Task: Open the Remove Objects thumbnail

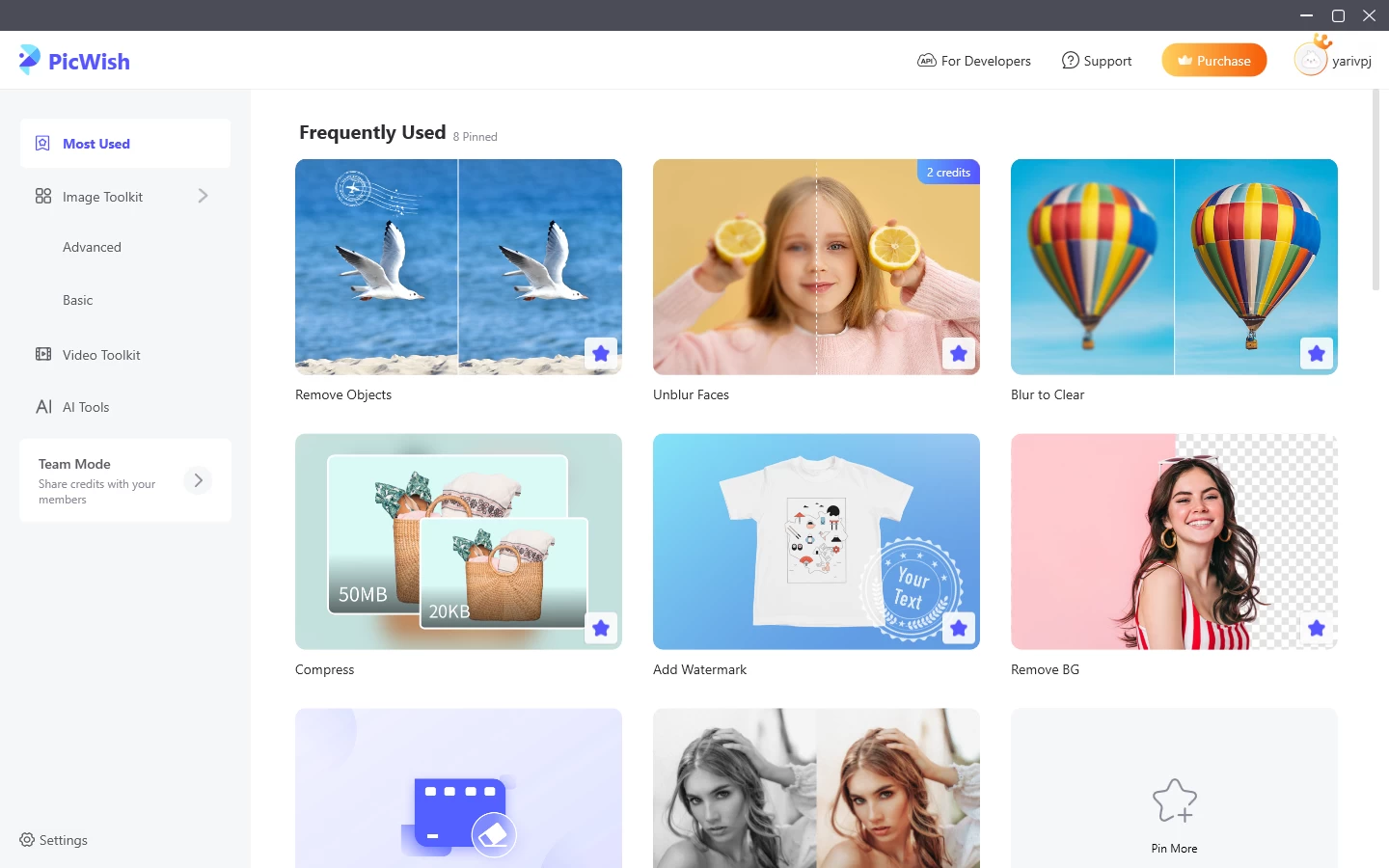Action: point(458,267)
